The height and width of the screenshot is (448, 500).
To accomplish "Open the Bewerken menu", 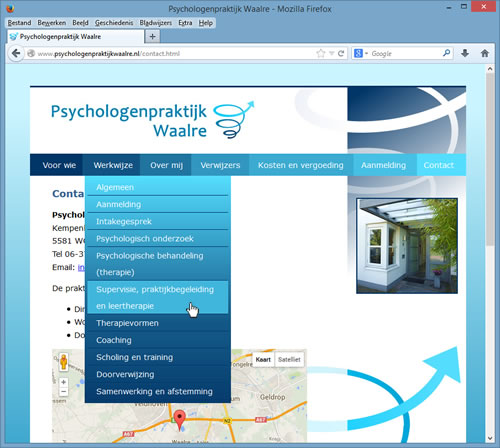I will point(52,23).
